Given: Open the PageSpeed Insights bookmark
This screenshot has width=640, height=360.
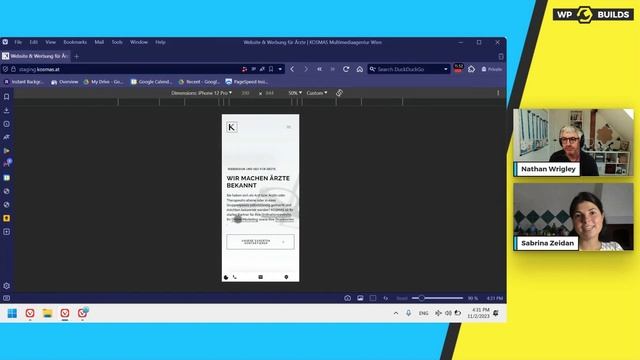Looking at the screenshot, I should click(x=247, y=82).
